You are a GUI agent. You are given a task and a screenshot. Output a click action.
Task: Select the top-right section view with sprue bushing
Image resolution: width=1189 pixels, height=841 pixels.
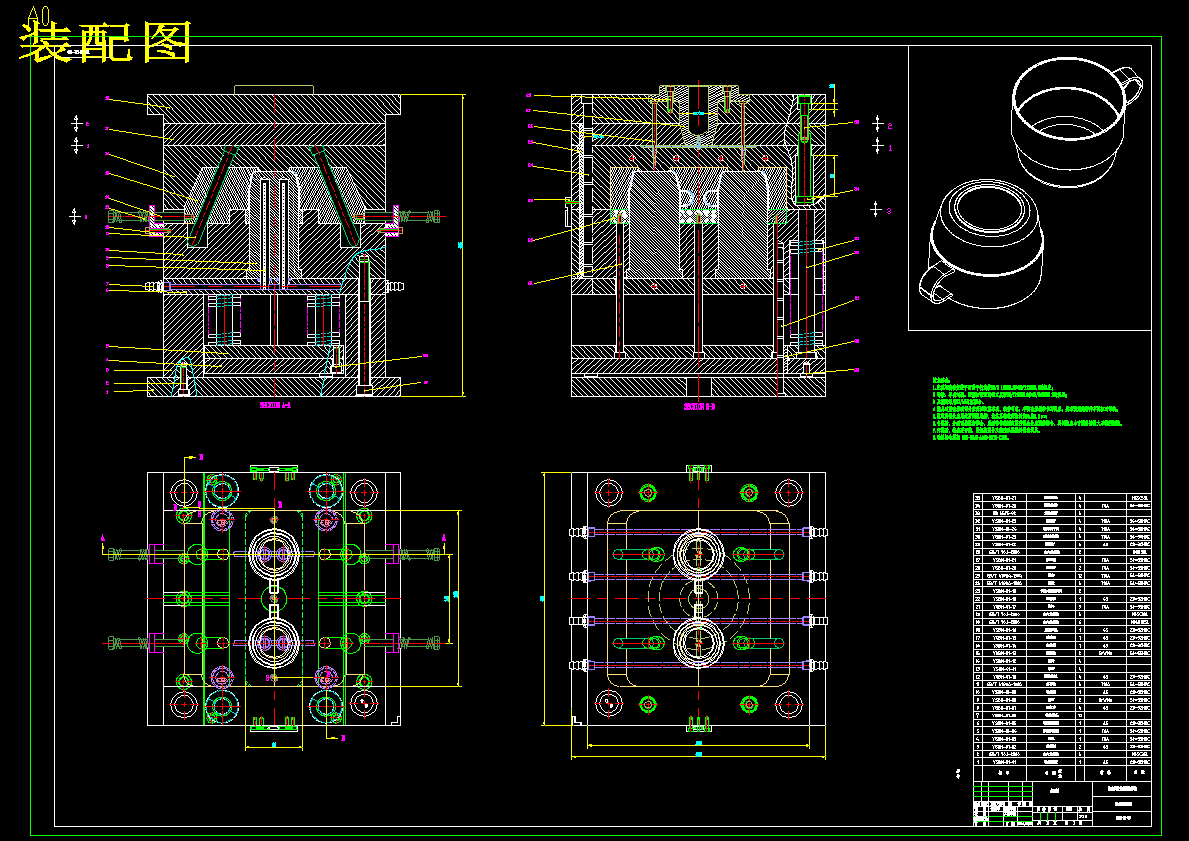click(x=698, y=241)
